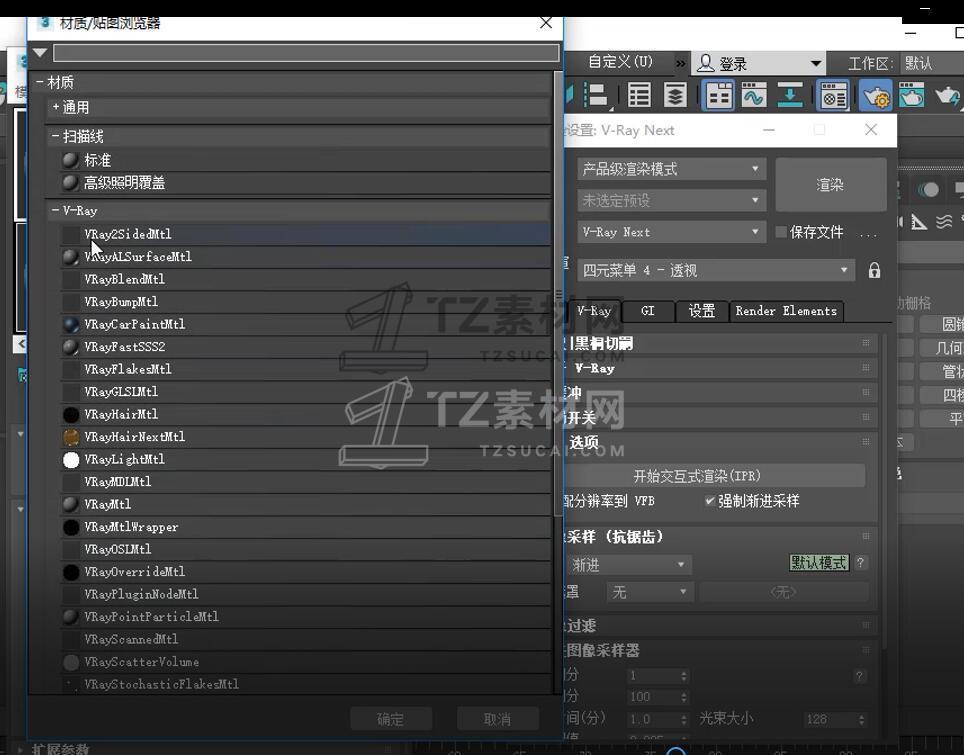This screenshot has width=964, height=755.
Task: Click the toolbar overflow double-arrow icon
Action: [680, 63]
